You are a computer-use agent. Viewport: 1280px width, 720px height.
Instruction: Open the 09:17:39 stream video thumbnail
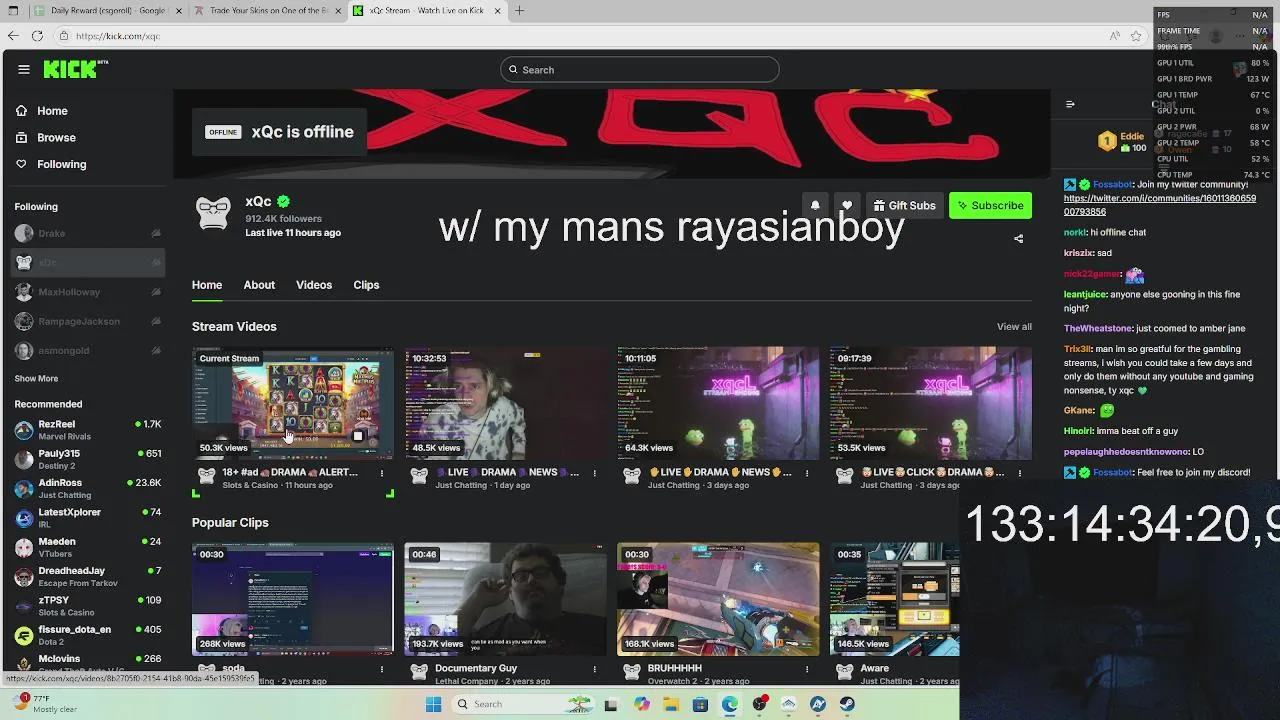pos(931,403)
